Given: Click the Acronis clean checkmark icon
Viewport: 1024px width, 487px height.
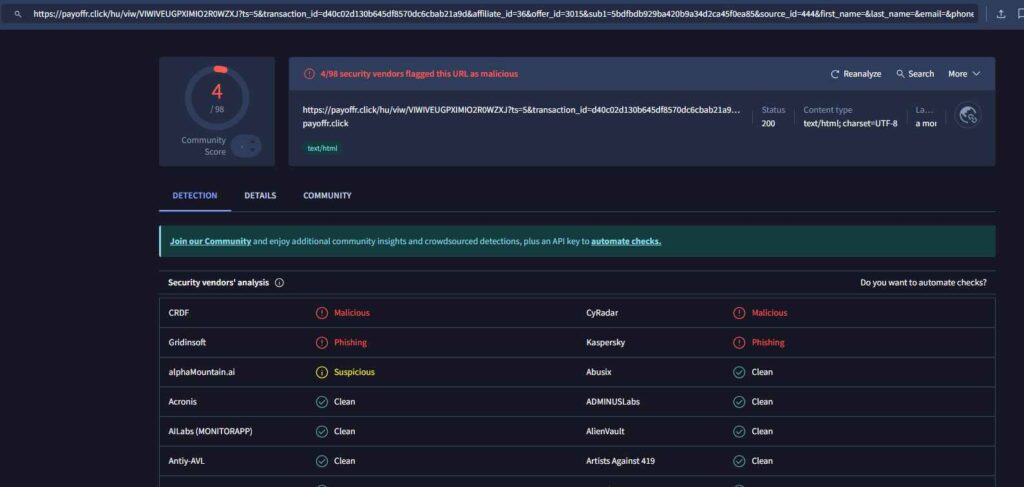Looking at the screenshot, I should coord(321,402).
